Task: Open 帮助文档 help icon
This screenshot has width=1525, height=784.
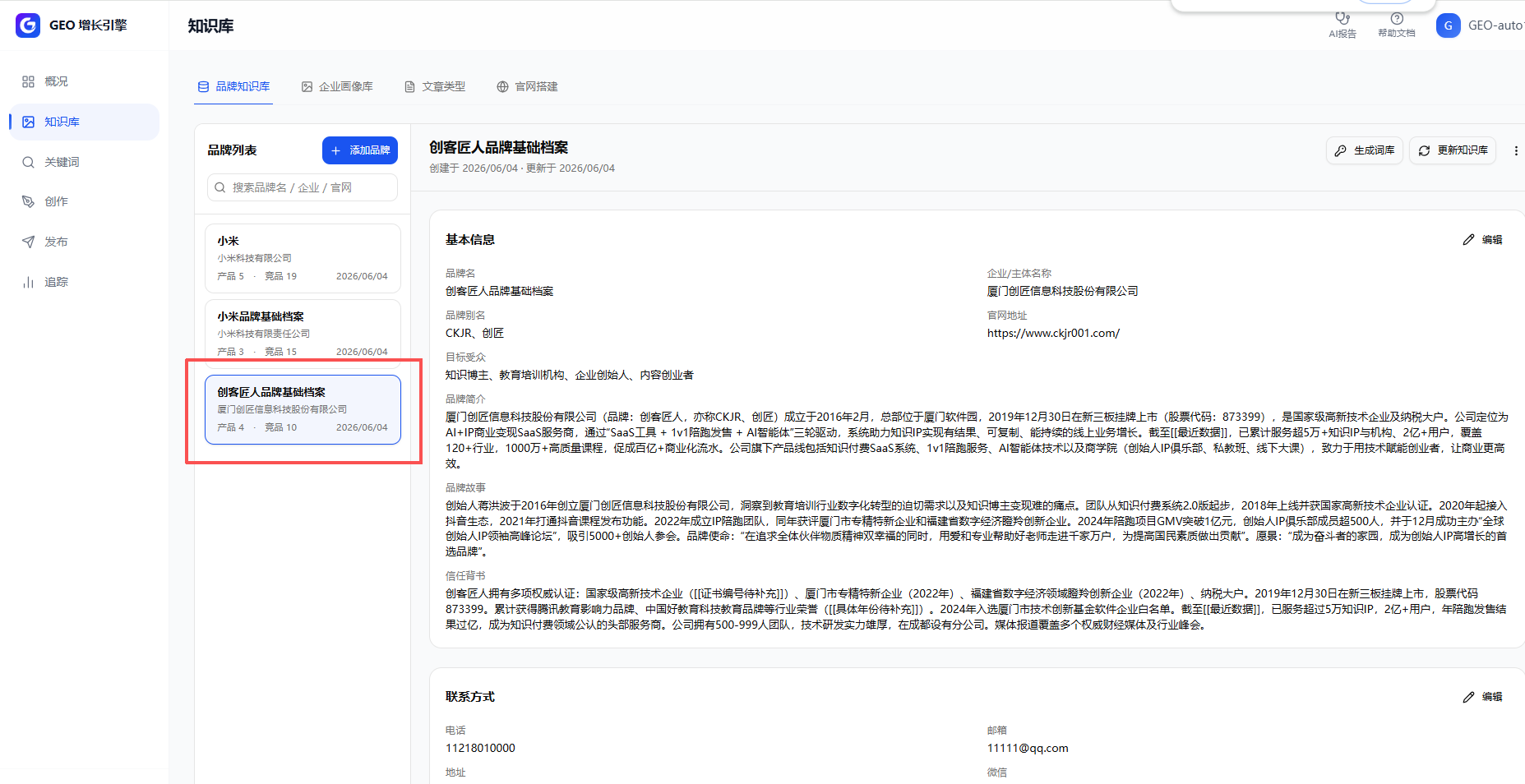Action: coord(1397,18)
